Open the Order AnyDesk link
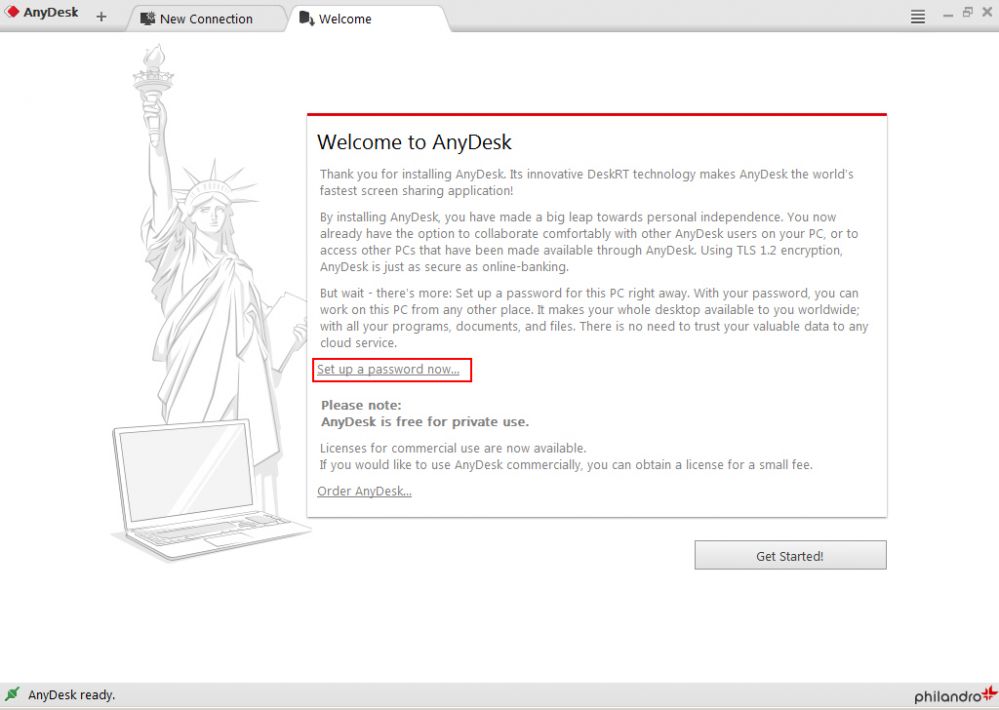999x710 pixels. tap(364, 491)
